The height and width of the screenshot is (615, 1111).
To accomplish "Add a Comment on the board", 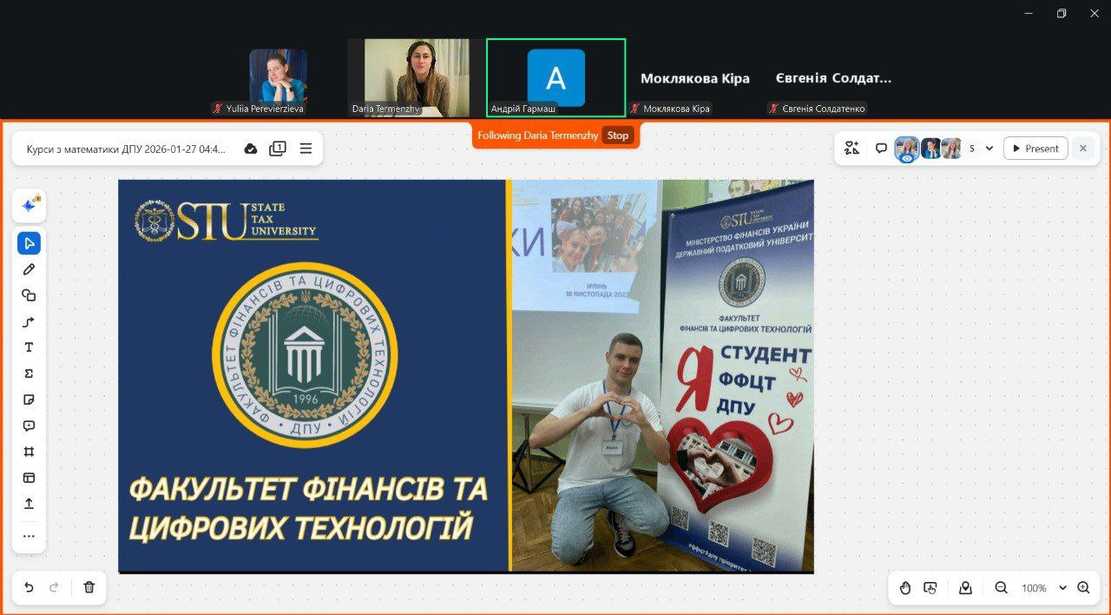I will point(28,425).
